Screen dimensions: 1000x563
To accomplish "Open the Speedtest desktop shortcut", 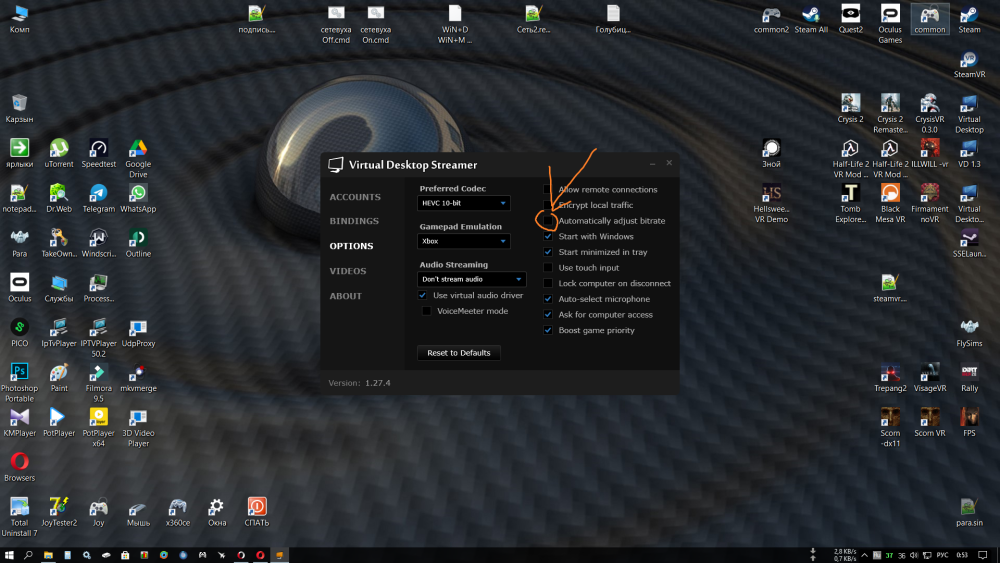I will point(98,153).
